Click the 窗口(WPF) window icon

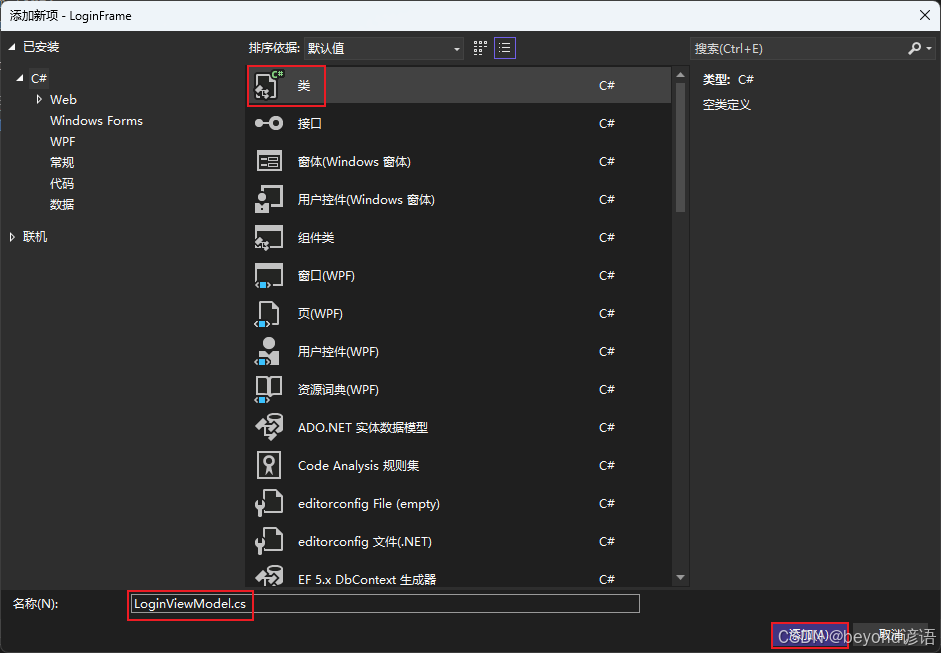pyautogui.click(x=268, y=275)
